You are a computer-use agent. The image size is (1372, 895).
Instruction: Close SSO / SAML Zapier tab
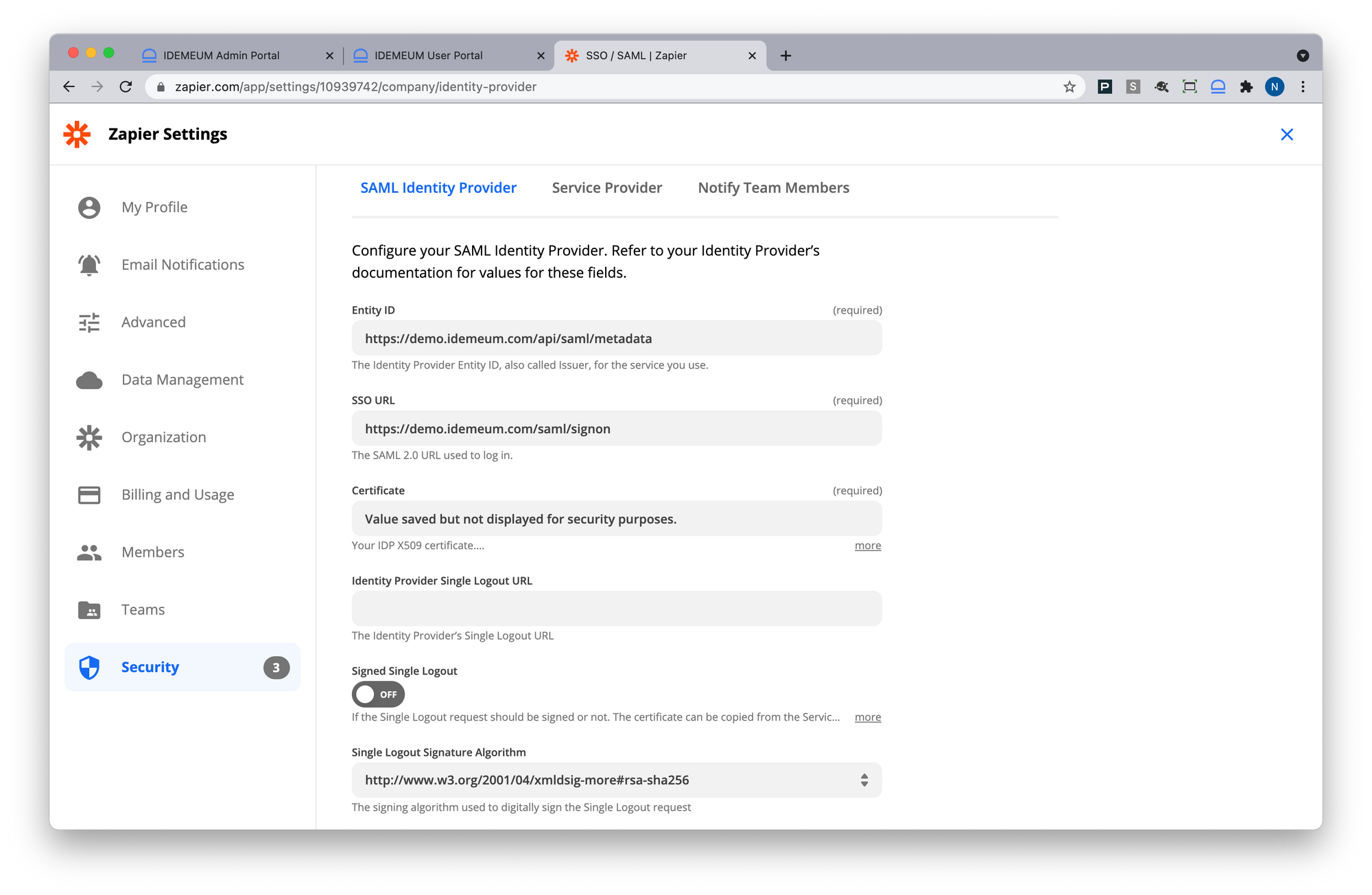[752, 56]
